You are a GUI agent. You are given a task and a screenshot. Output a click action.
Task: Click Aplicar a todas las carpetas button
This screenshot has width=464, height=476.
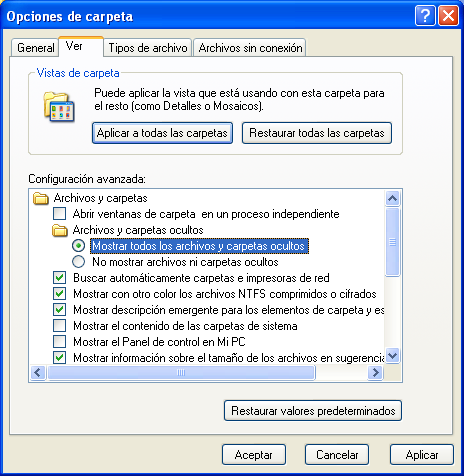(162, 133)
